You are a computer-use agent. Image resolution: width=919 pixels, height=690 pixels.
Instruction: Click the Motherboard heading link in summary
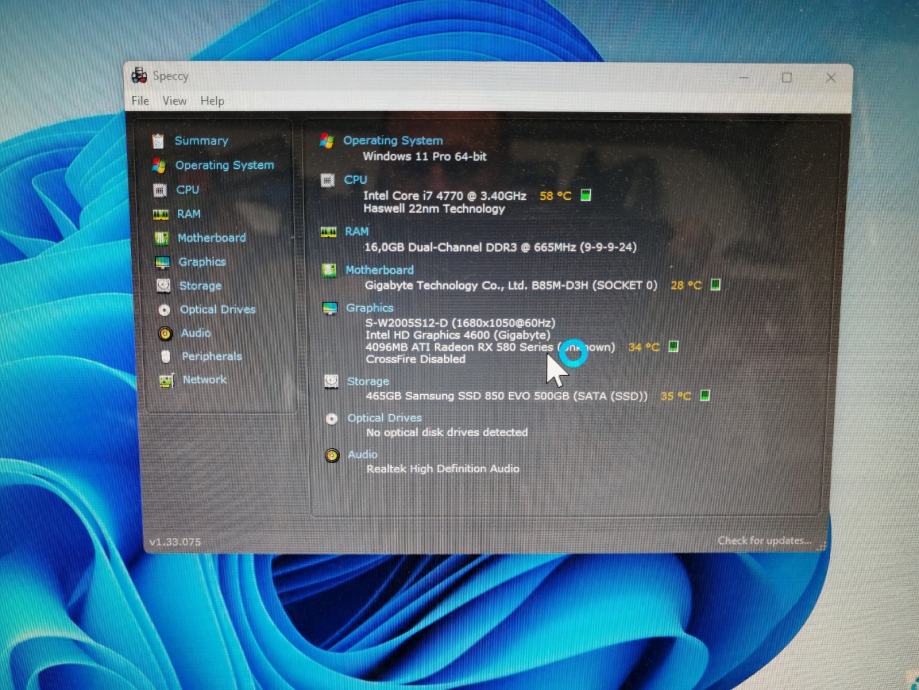tap(379, 270)
